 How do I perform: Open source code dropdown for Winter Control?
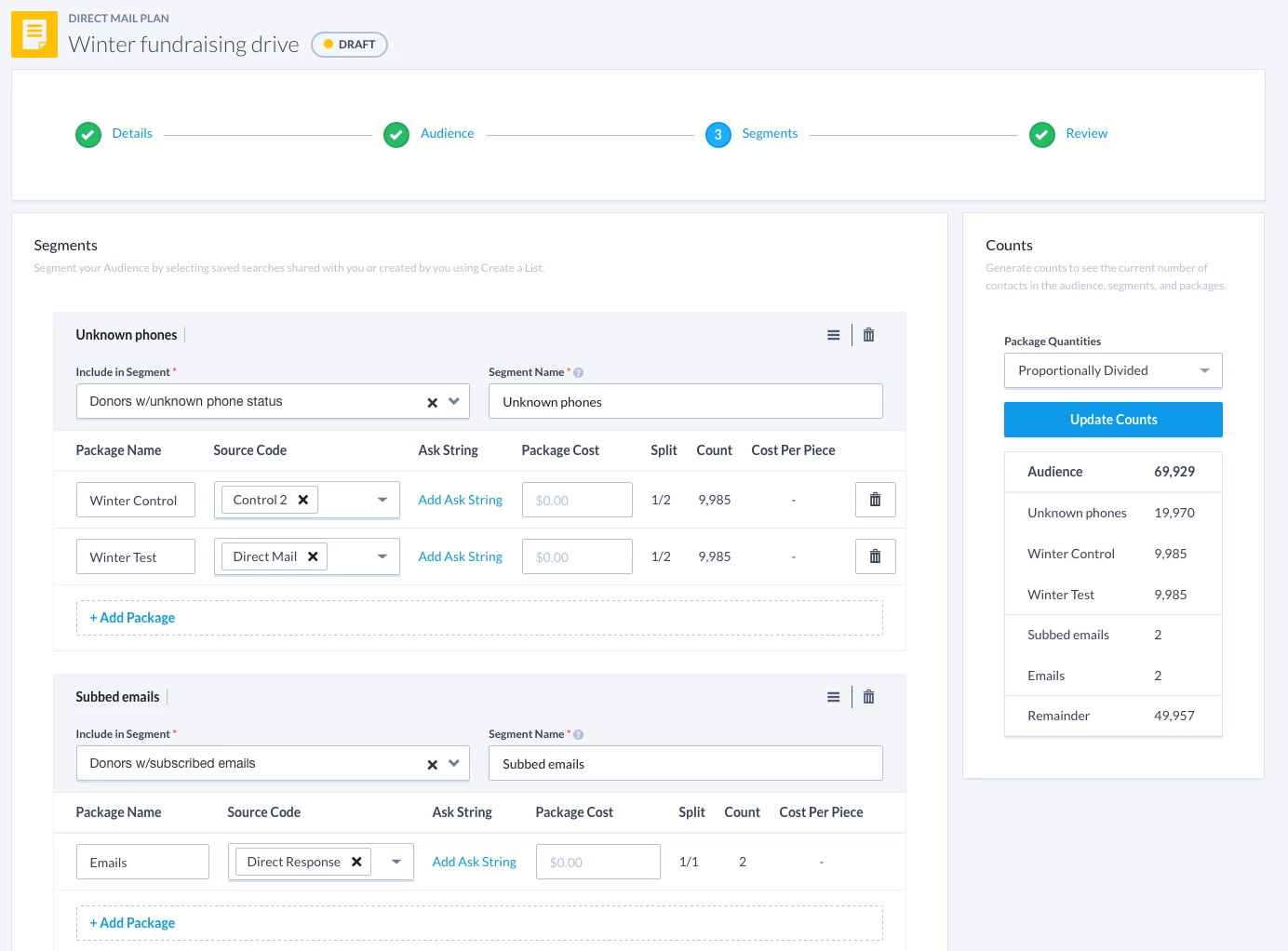(x=382, y=500)
